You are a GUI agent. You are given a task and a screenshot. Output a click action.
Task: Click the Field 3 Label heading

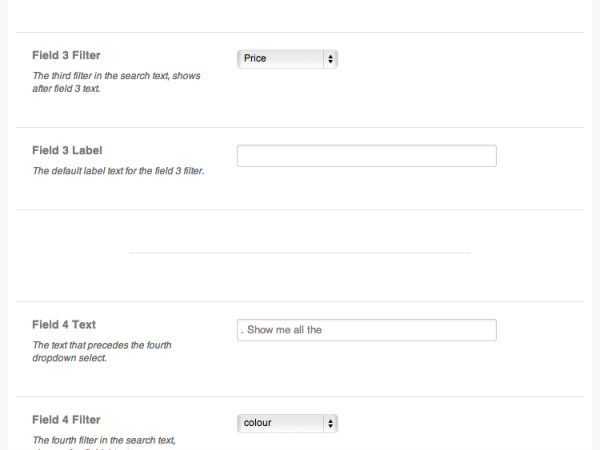(x=67, y=150)
